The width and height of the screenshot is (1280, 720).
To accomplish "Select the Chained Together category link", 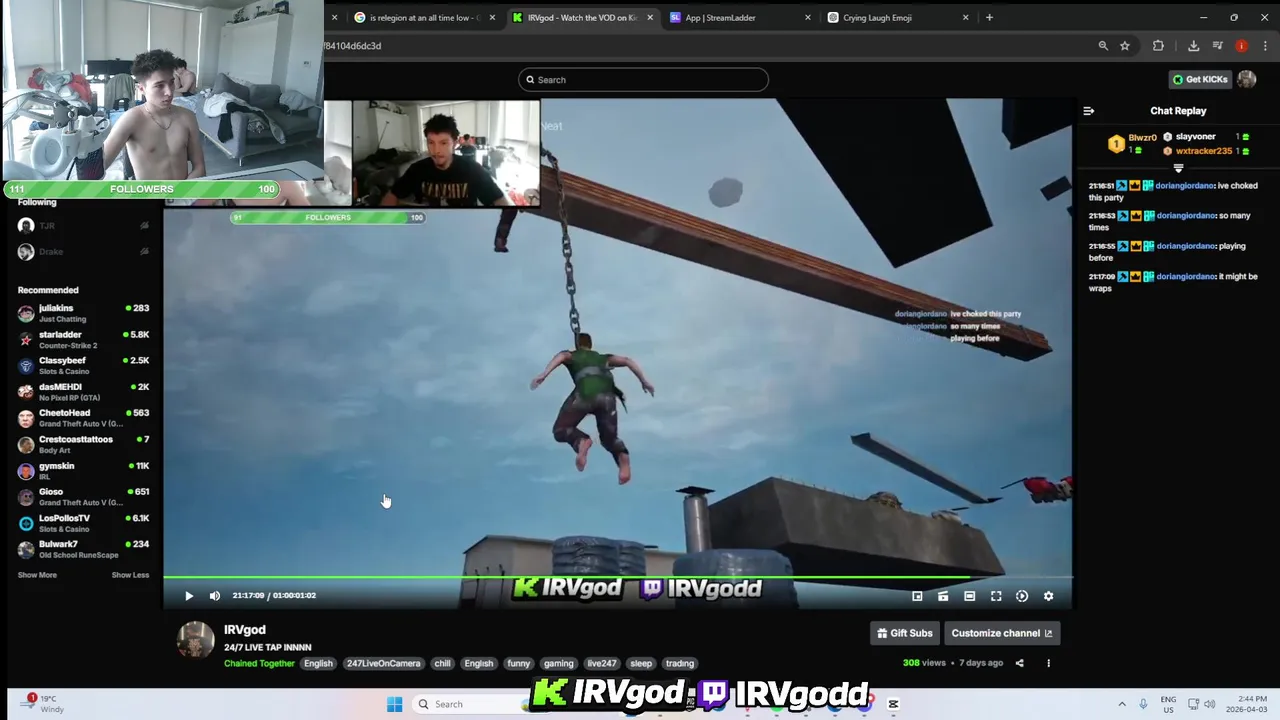I will tap(259, 663).
